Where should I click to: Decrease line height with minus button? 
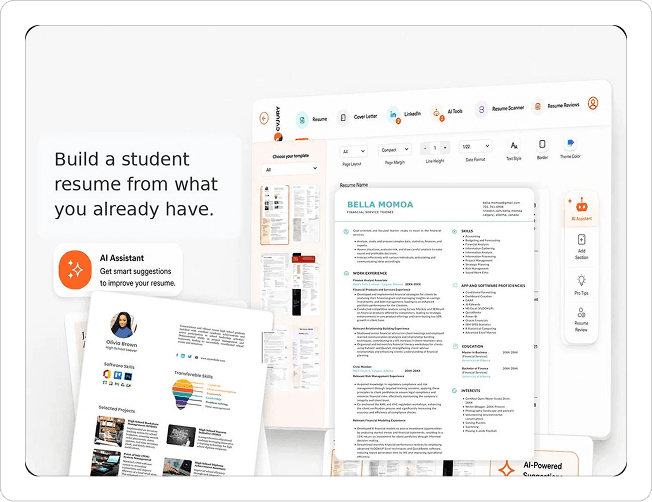coord(425,148)
